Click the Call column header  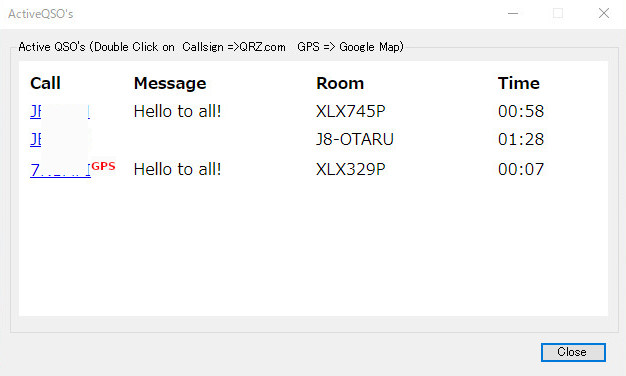(45, 83)
